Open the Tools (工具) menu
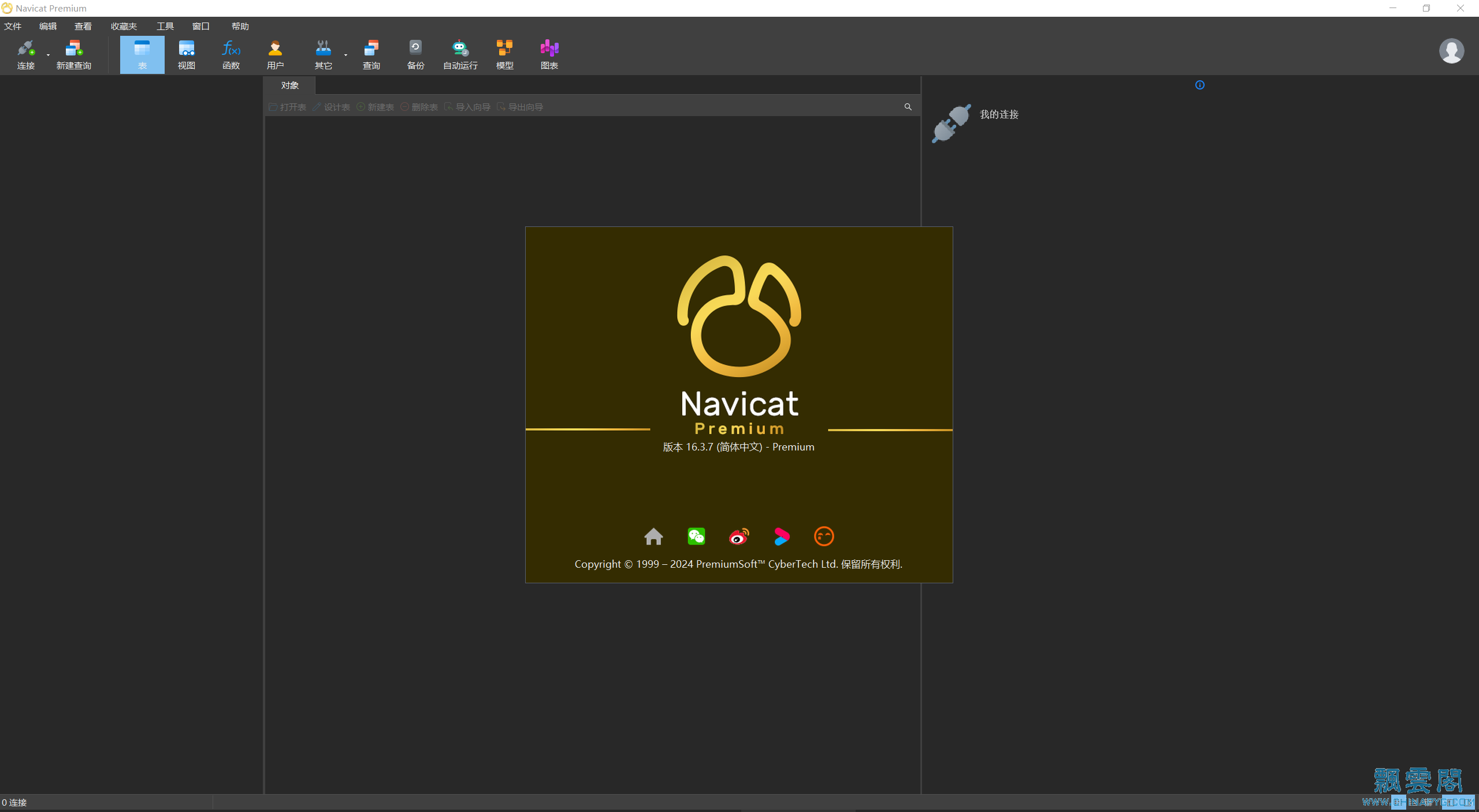 (165, 27)
